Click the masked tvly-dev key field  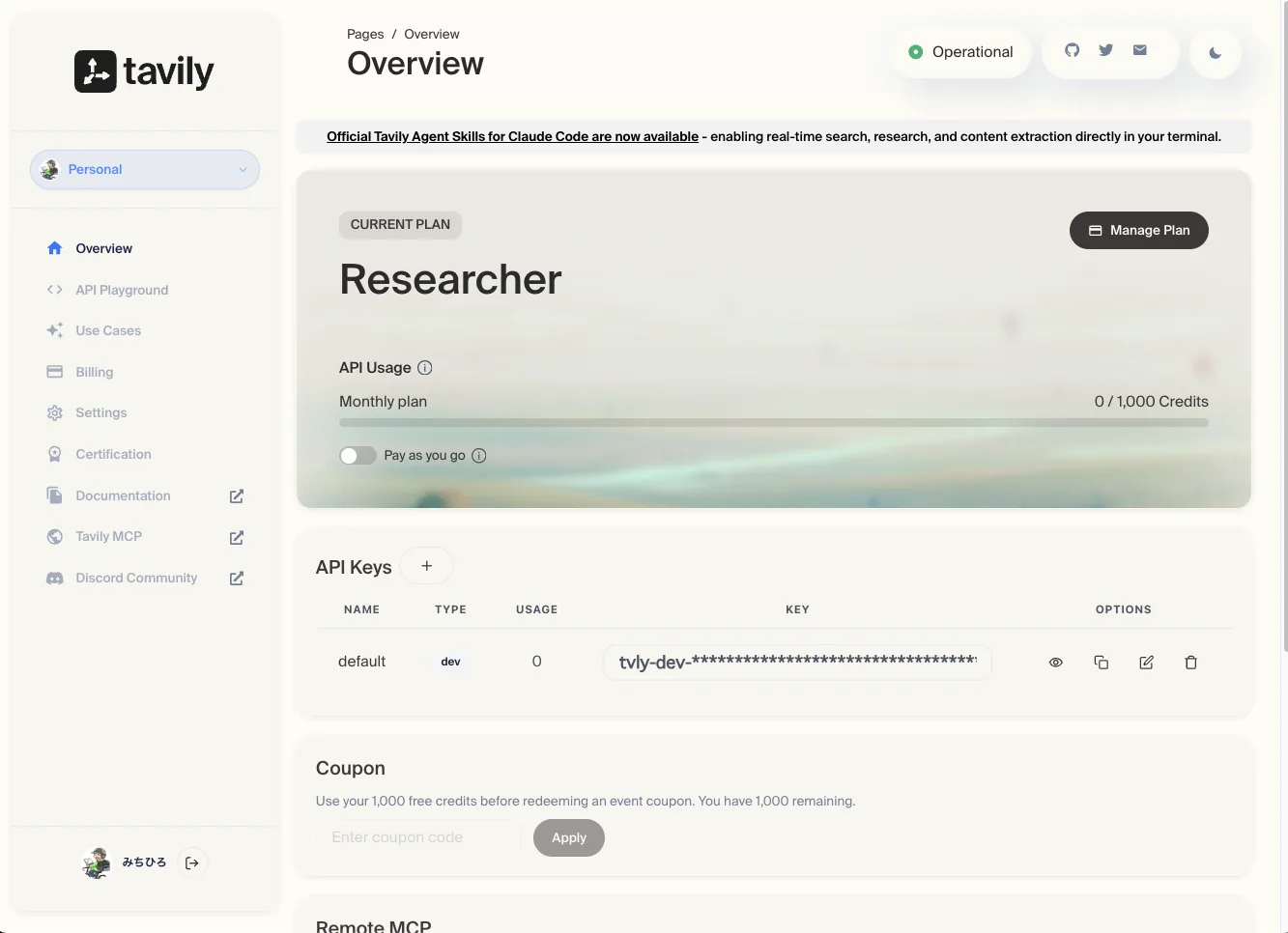(798, 663)
